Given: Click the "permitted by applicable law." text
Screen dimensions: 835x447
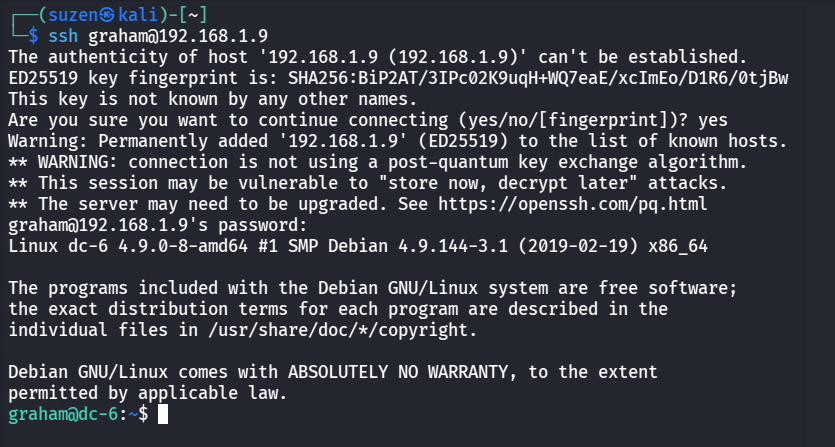Looking at the screenshot, I should pos(147,392).
